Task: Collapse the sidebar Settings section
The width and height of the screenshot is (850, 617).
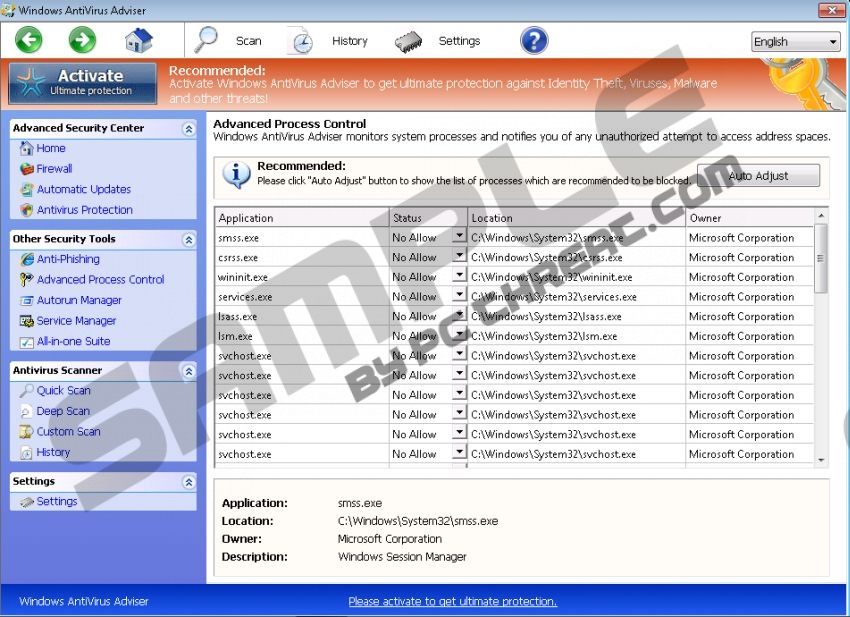Action: coord(189,482)
